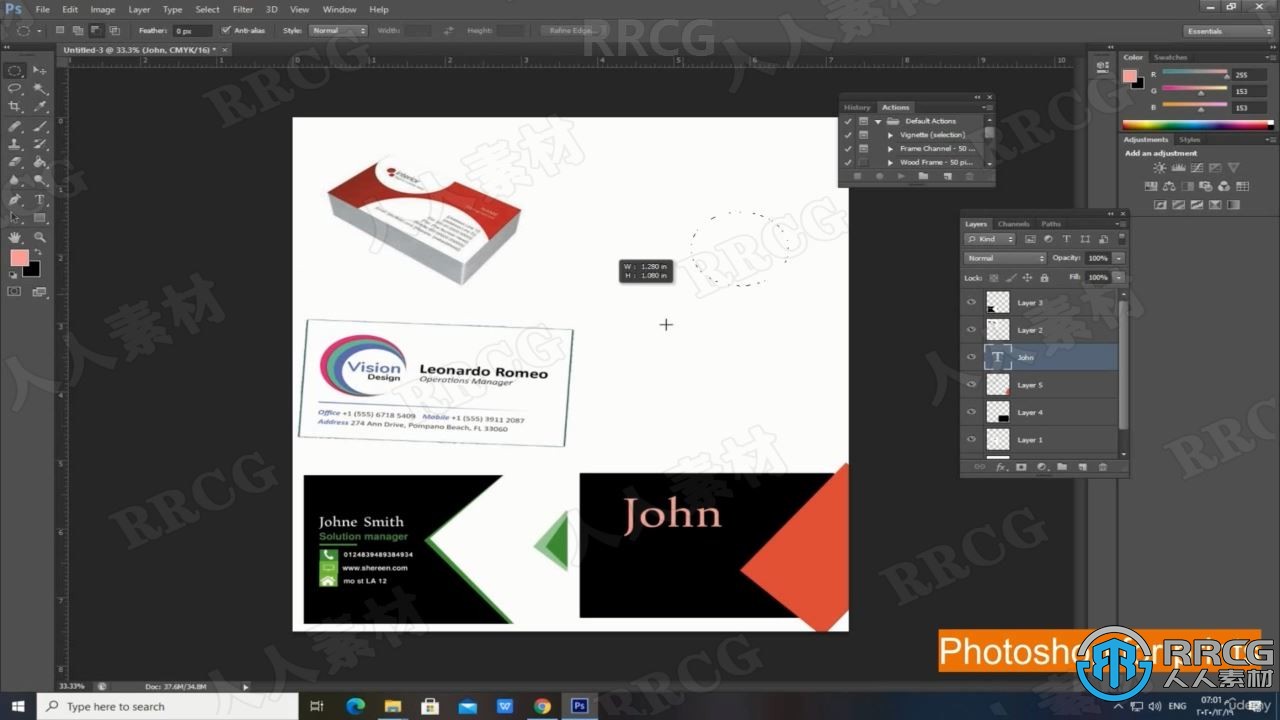
Task: Expand the Vignette (selection) action
Action: (890, 135)
